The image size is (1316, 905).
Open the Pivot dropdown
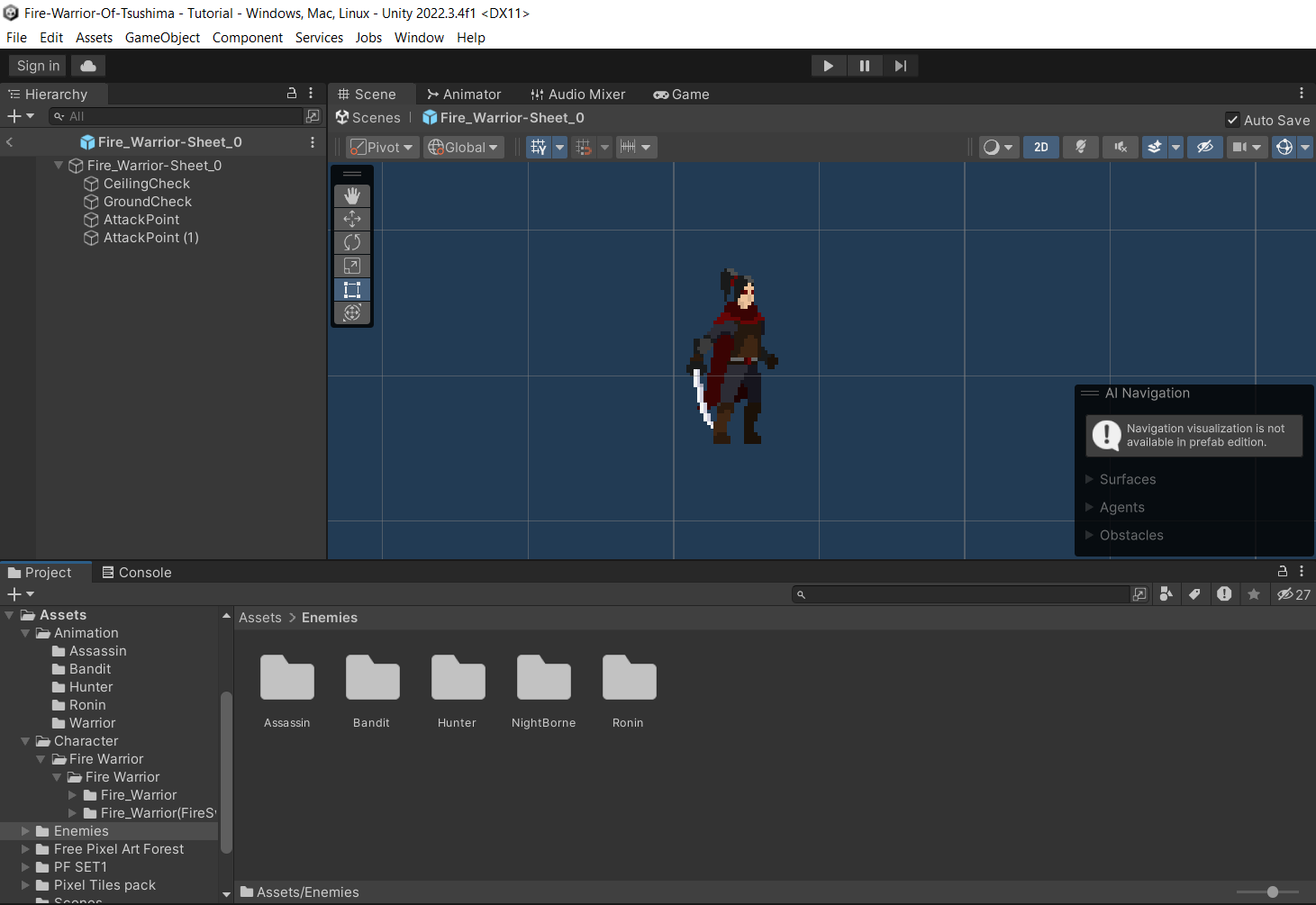tap(383, 147)
